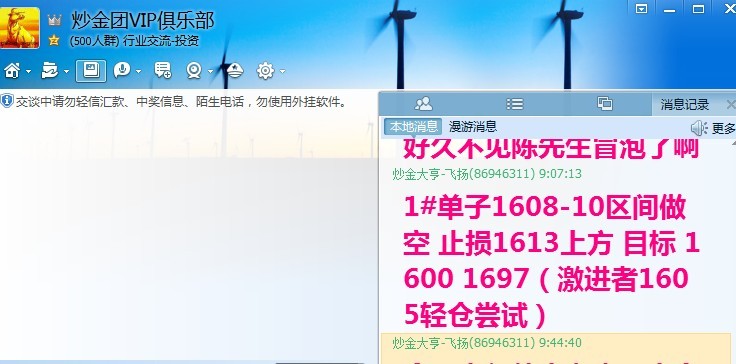This screenshot has height=364, width=736.
Task: Open the group settings gear
Action: pyautogui.click(x=265, y=71)
